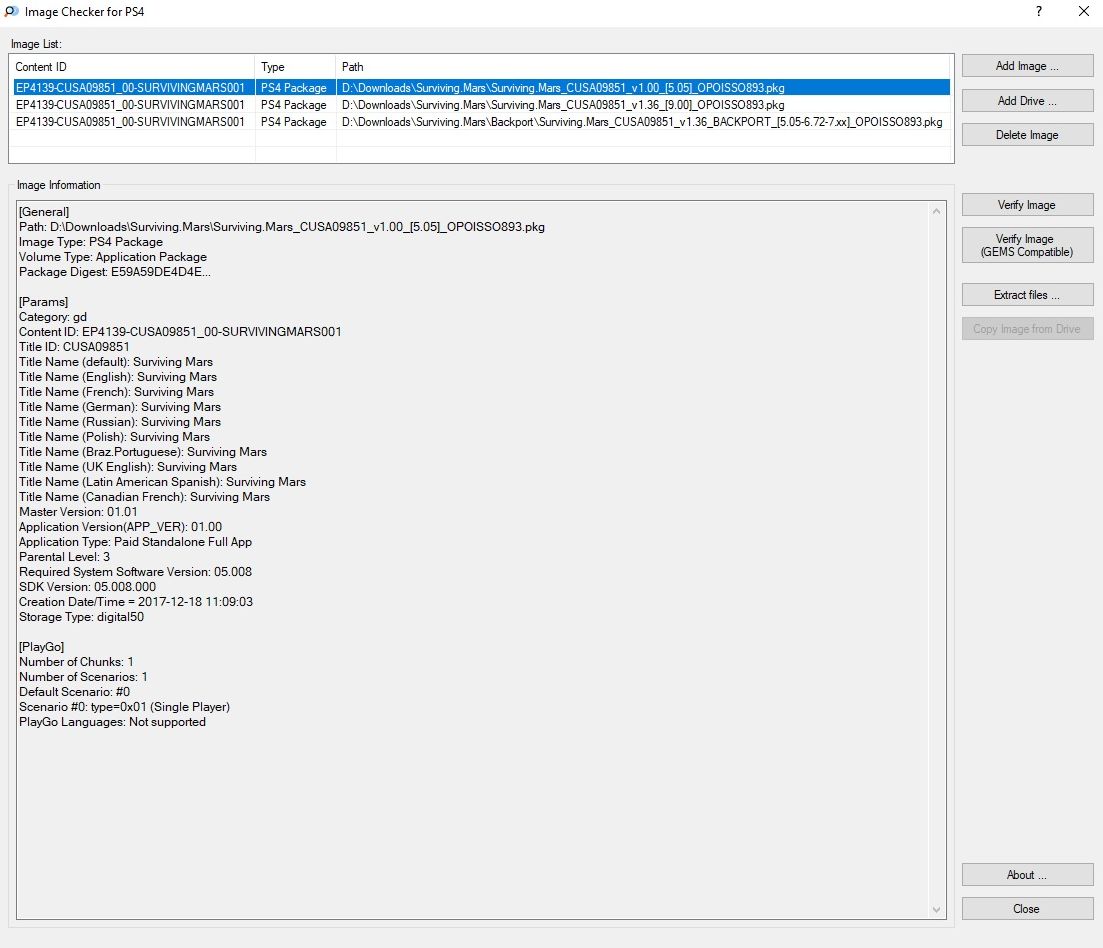The image size is (1103, 948).
Task: Click the Title Name (German) line
Action: click(120, 407)
